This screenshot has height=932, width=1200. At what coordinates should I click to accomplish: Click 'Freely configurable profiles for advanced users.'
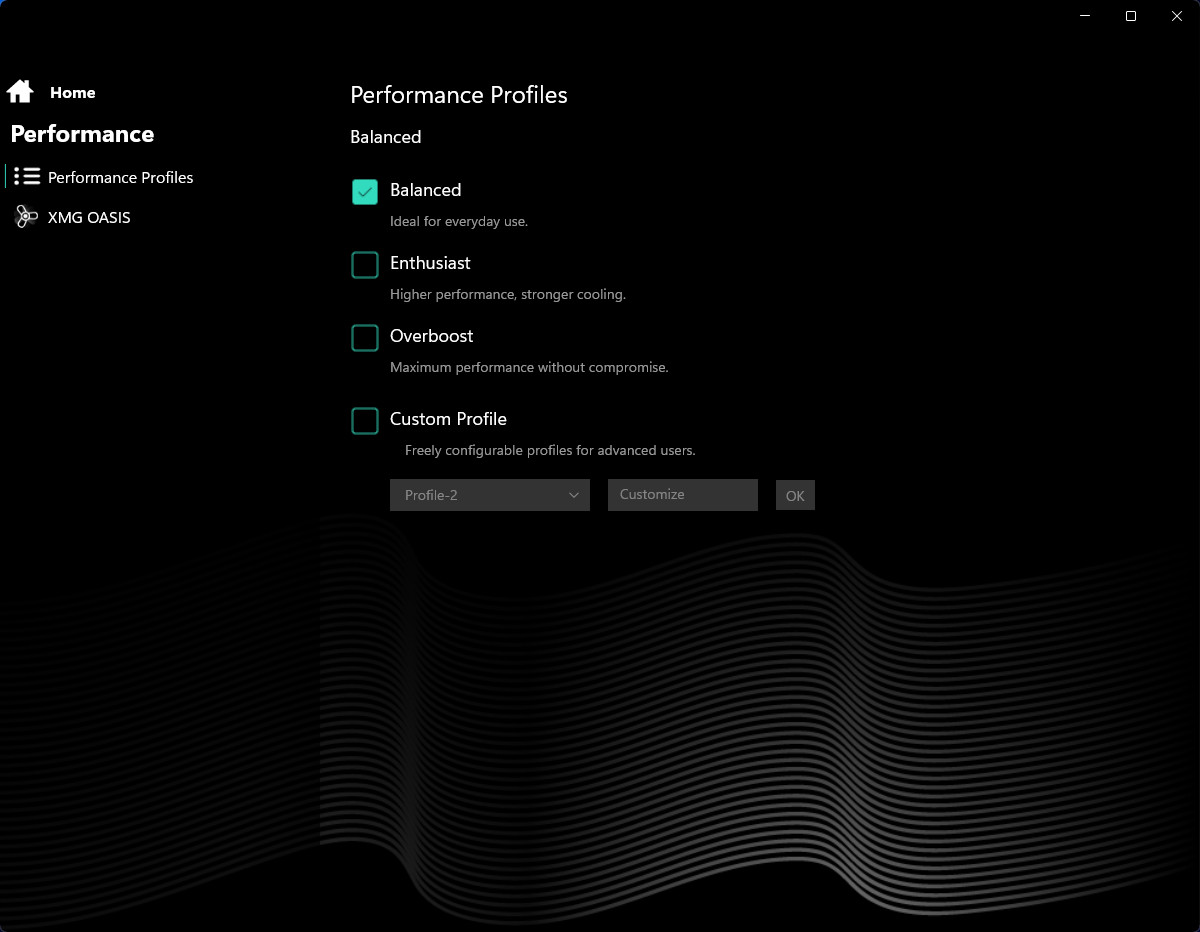coord(550,450)
